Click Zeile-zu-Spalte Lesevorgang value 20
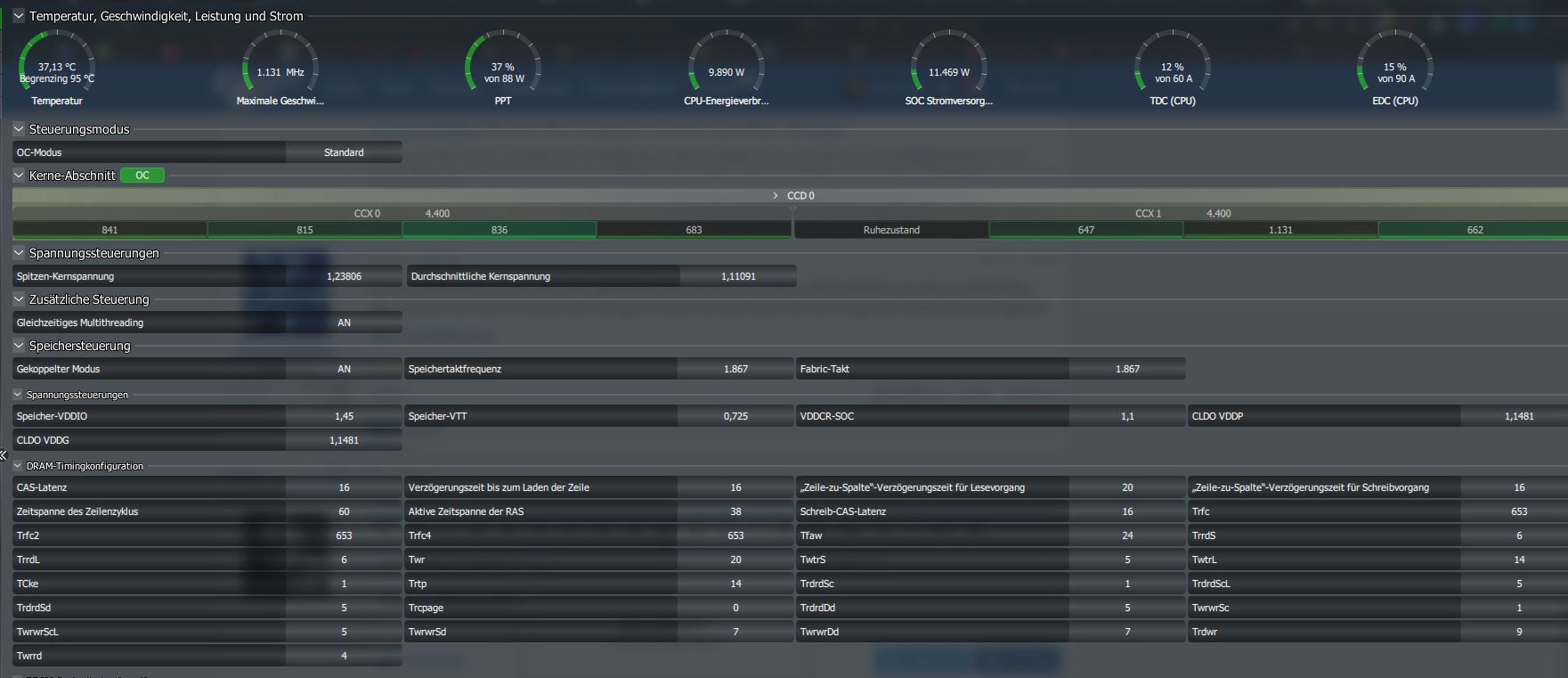This screenshot has width=1568, height=678. [x=1127, y=487]
